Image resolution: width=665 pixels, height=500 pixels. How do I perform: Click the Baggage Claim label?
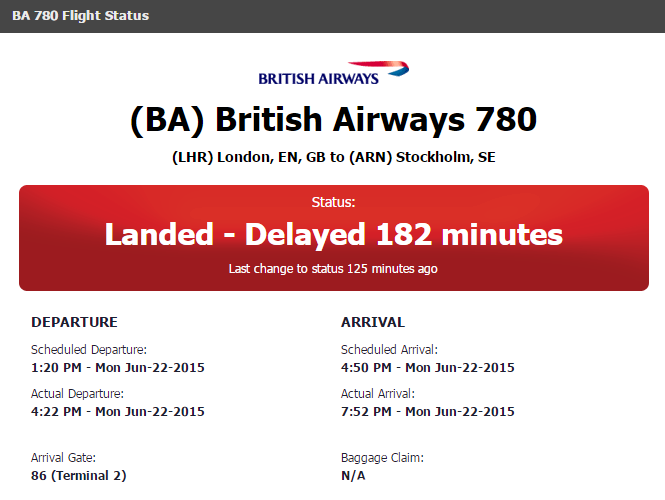pyautogui.click(x=383, y=458)
